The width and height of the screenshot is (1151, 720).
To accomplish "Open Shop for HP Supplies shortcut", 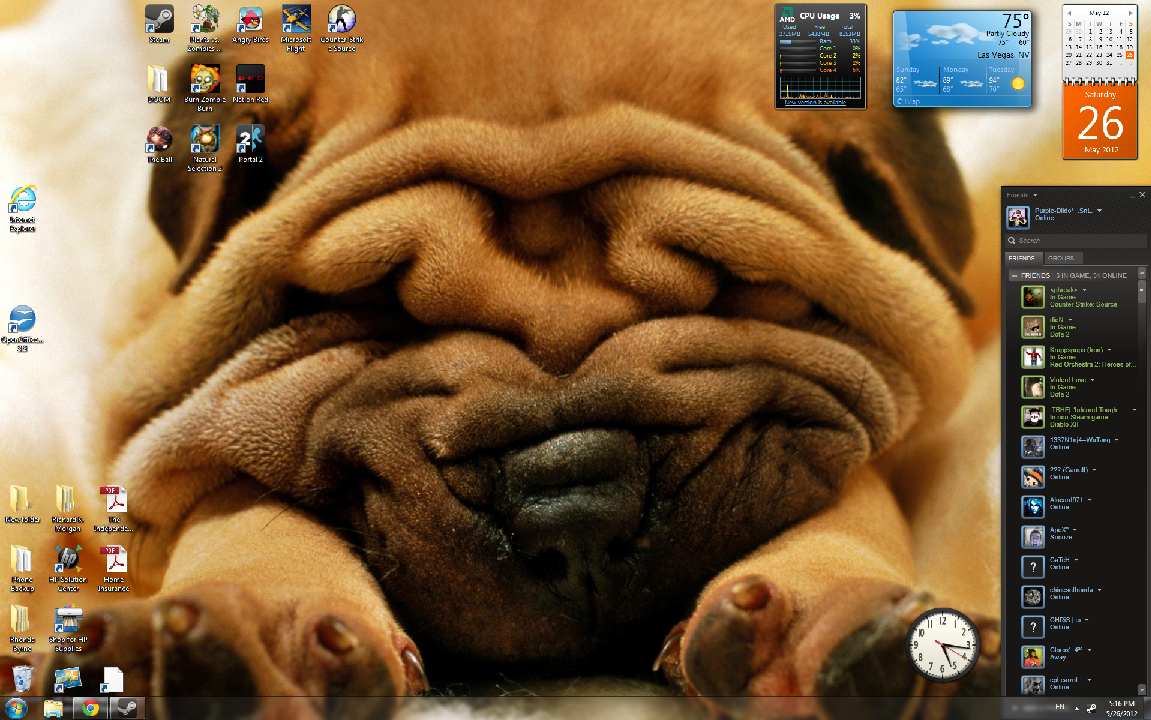I will [68, 629].
